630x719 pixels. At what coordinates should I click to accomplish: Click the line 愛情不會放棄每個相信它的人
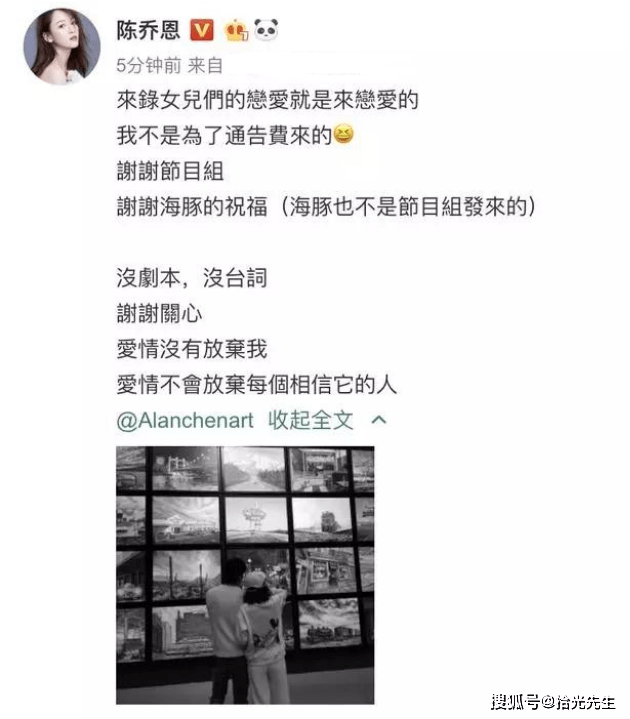[x=256, y=384]
